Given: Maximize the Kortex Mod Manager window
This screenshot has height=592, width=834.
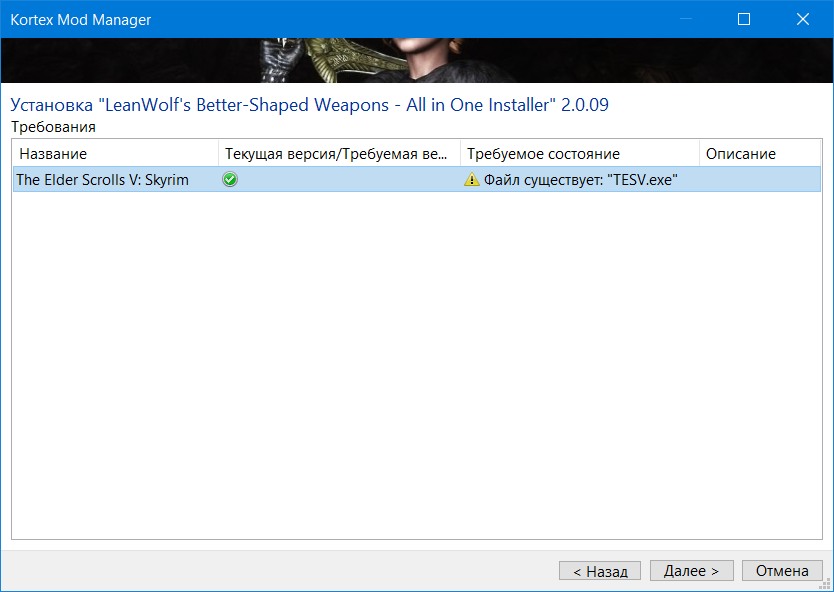Looking at the screenshot, I should coord(744,19).
